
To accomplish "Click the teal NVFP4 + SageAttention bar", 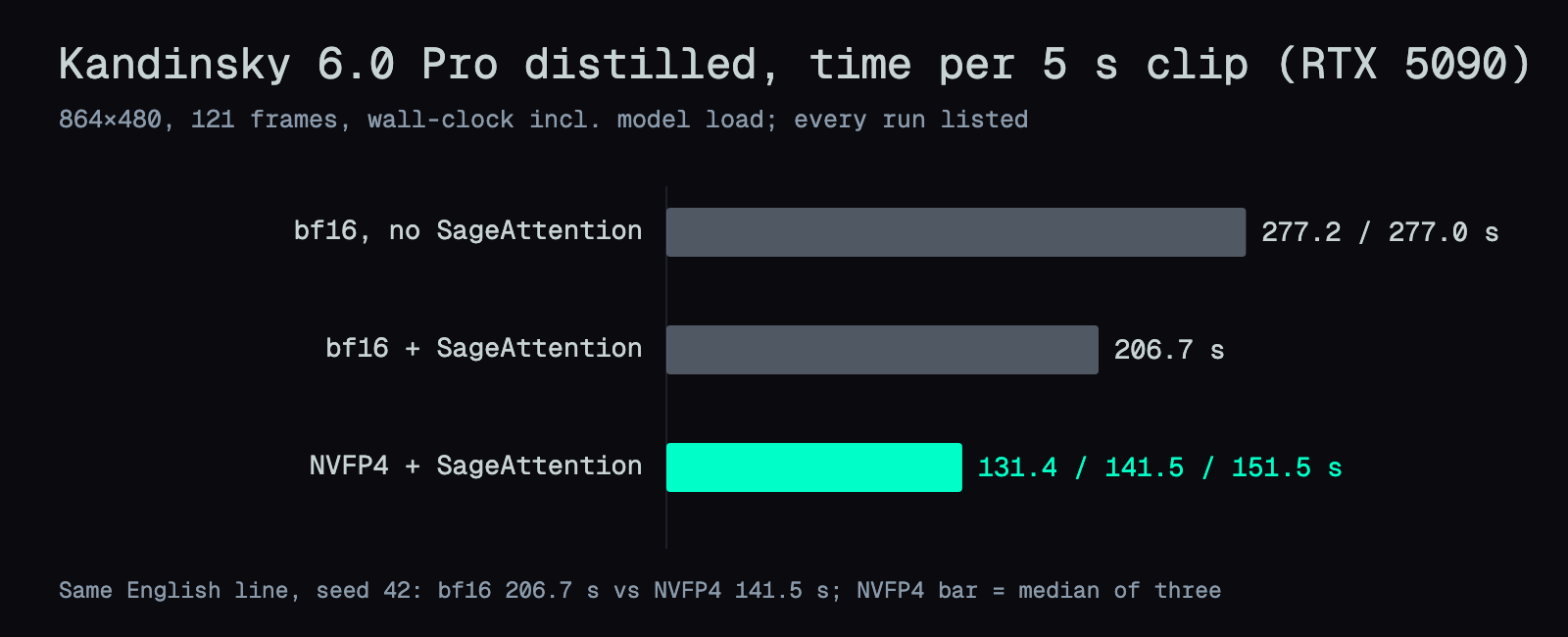I will (813, 467).
